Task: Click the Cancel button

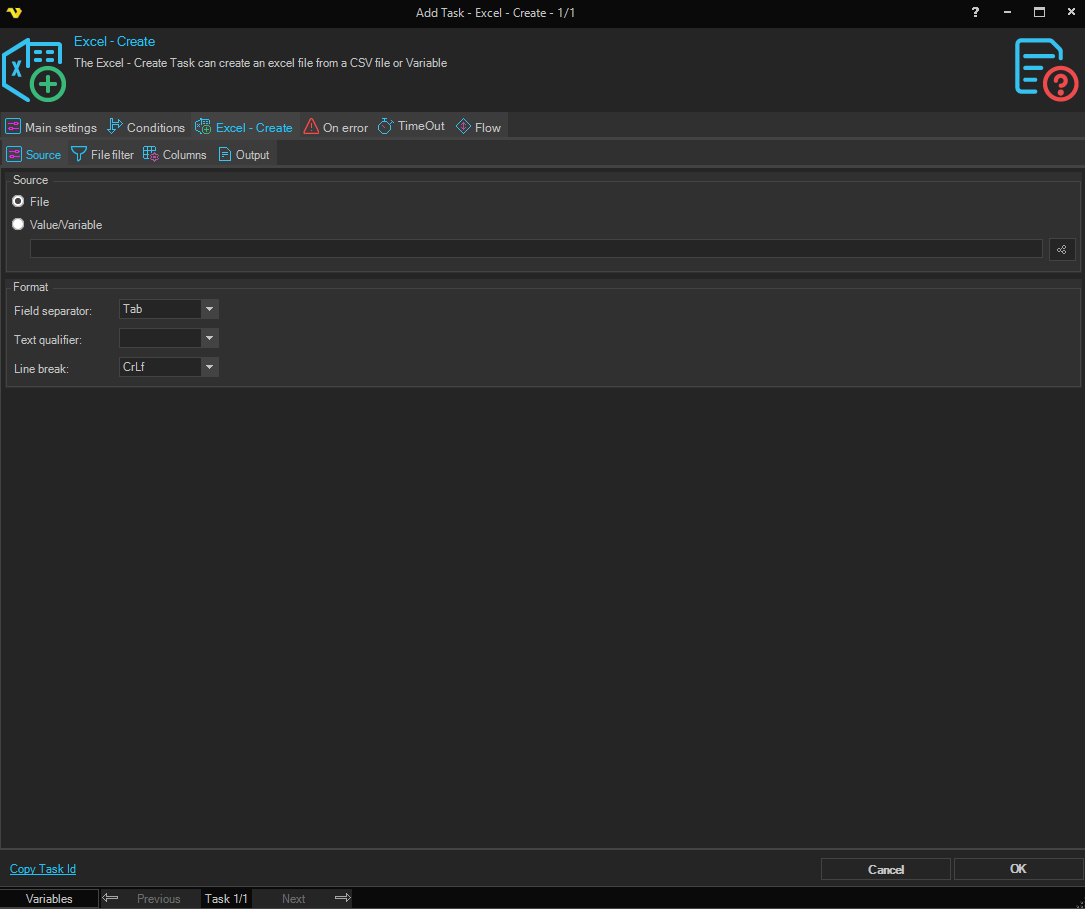Action: (885, 869)
